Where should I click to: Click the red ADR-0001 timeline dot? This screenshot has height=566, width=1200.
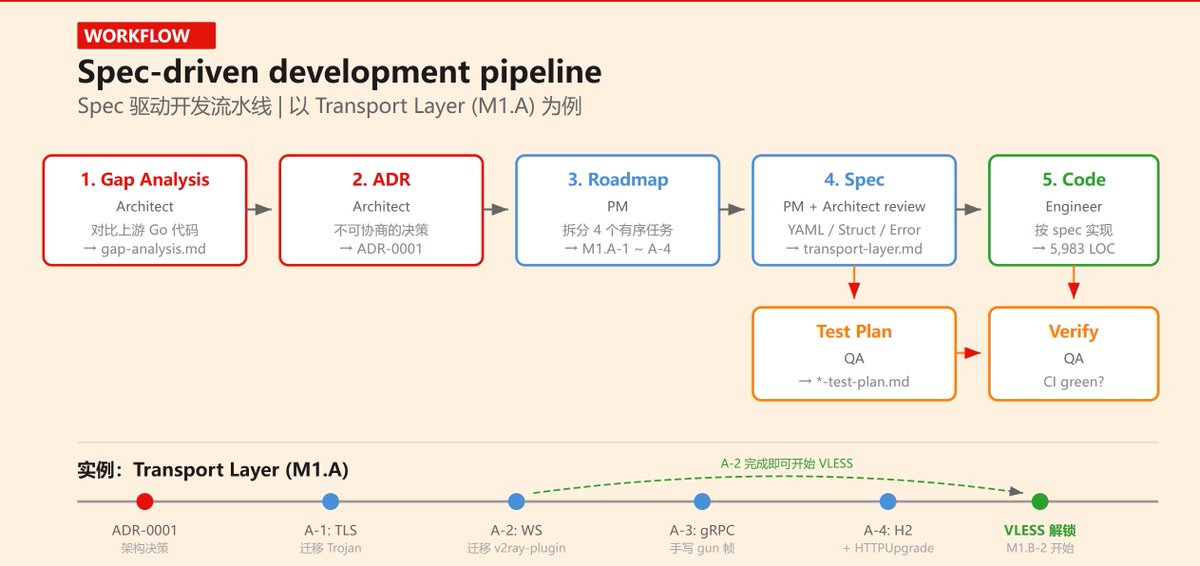point(145,501)
